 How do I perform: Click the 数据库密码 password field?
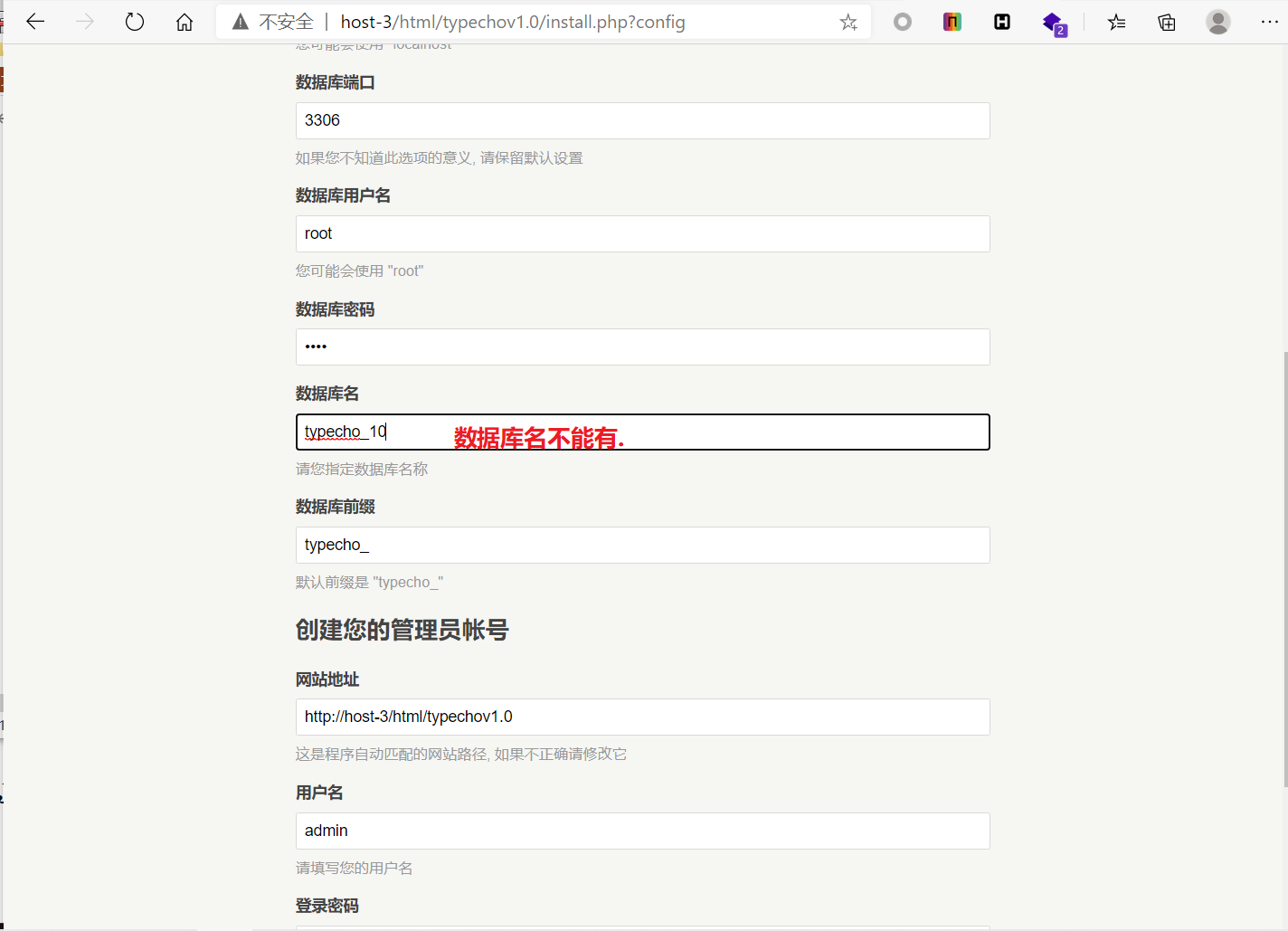pyautogui.click(x=642, y=347)
